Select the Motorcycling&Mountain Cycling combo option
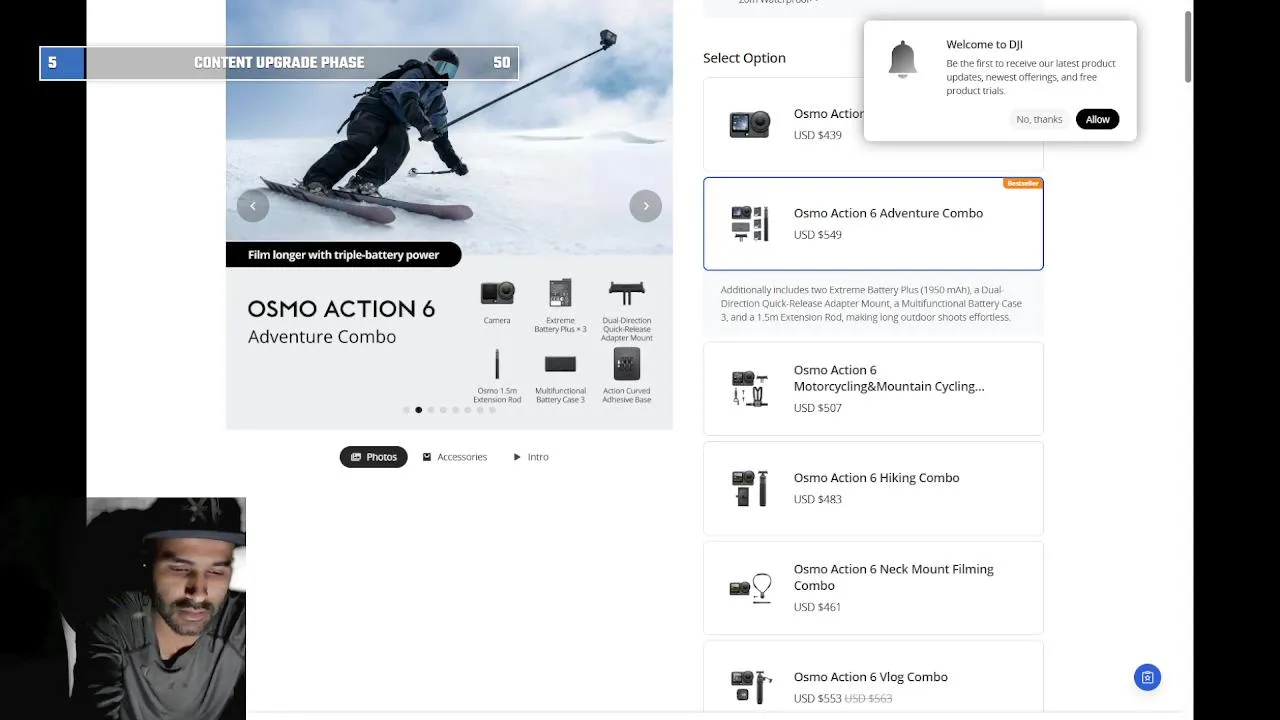Screen dimensions: 1280x720 (873, 389)
